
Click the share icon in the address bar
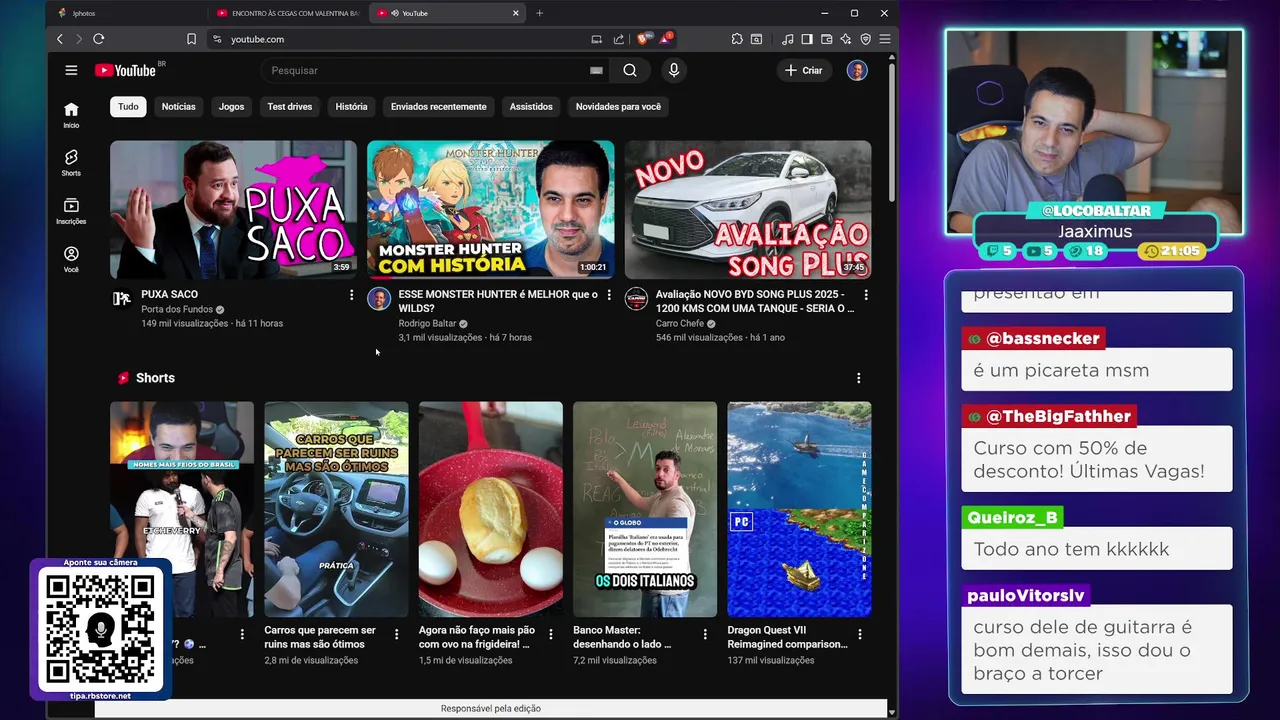(618, 39)
